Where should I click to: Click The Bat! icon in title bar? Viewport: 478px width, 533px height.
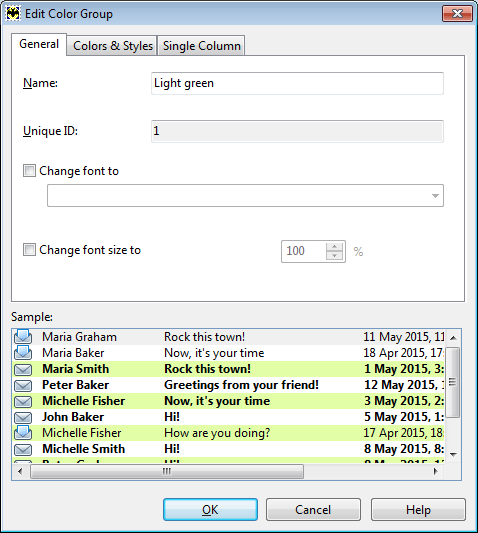pos(13,14)
